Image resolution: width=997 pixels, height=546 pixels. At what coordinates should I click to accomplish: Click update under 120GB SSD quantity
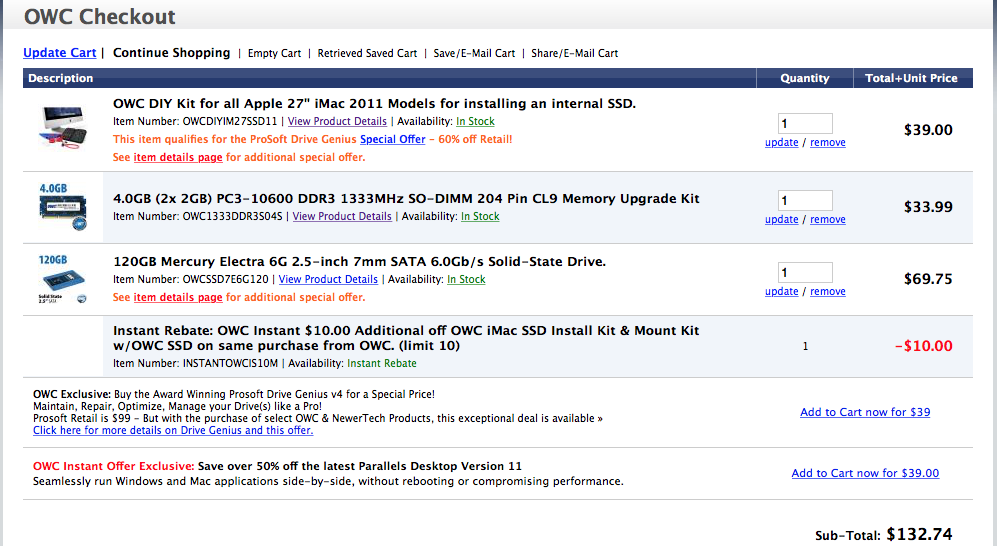[x=781, y=291]
